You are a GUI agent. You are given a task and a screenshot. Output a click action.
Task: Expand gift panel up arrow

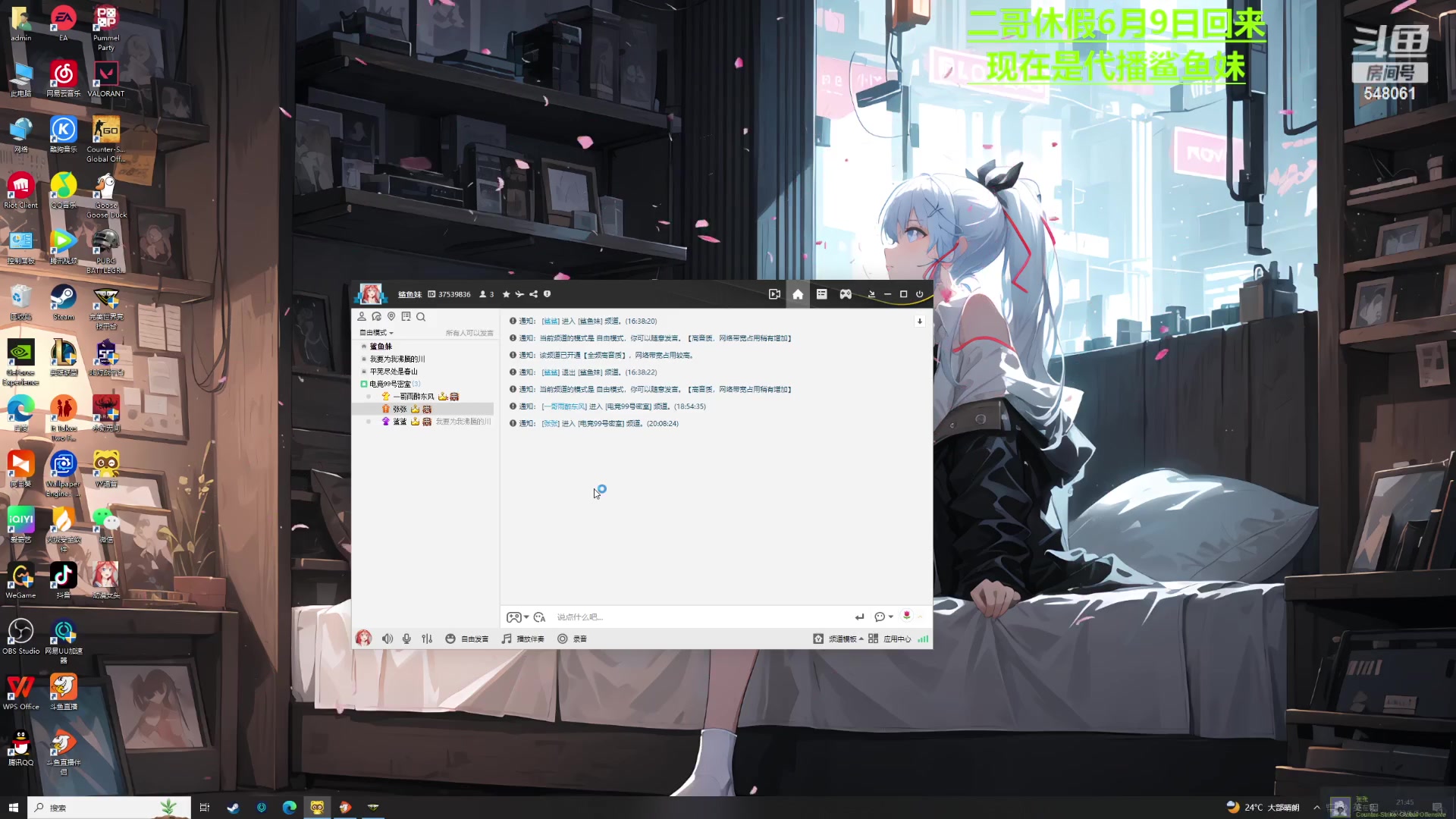(x=920, y=617)
